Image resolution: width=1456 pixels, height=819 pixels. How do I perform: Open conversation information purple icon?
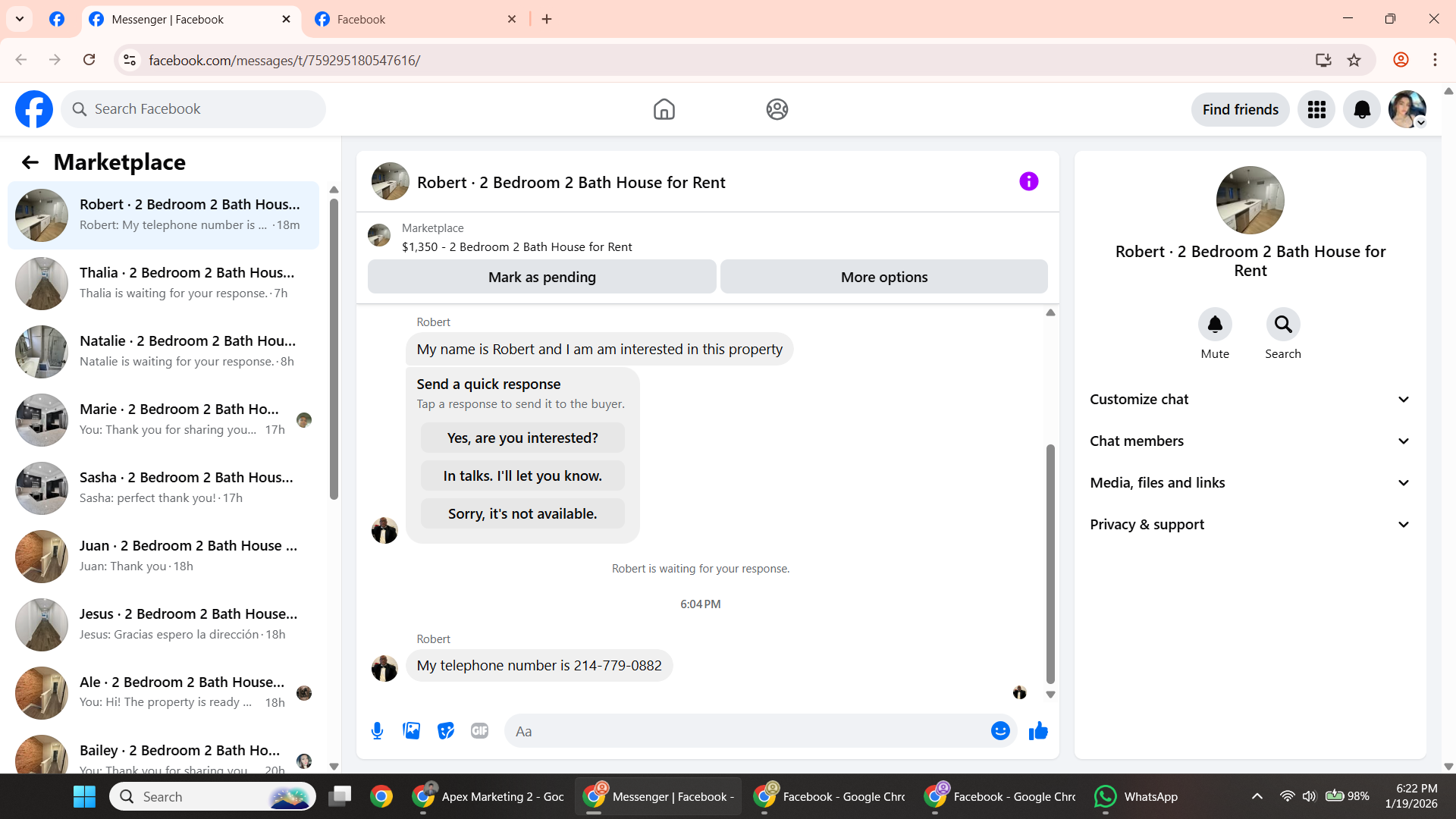(1028, 182)
